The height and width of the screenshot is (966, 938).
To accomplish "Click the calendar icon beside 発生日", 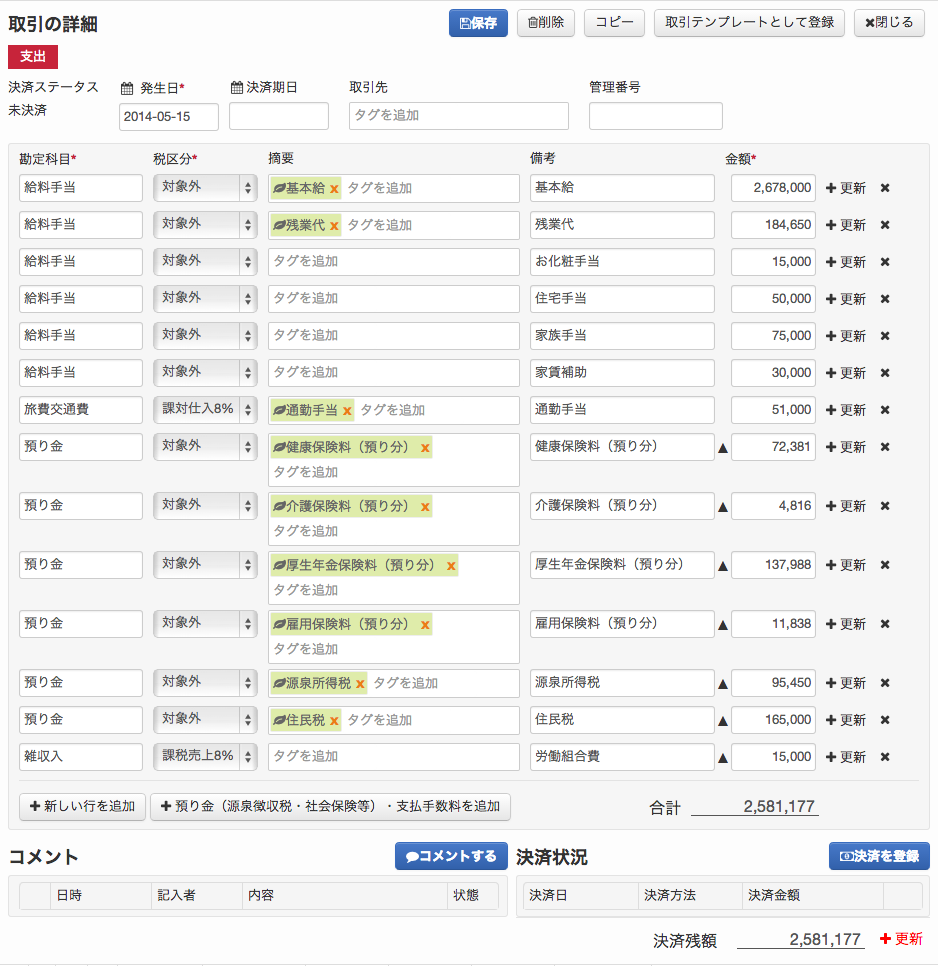I will 127,88.
